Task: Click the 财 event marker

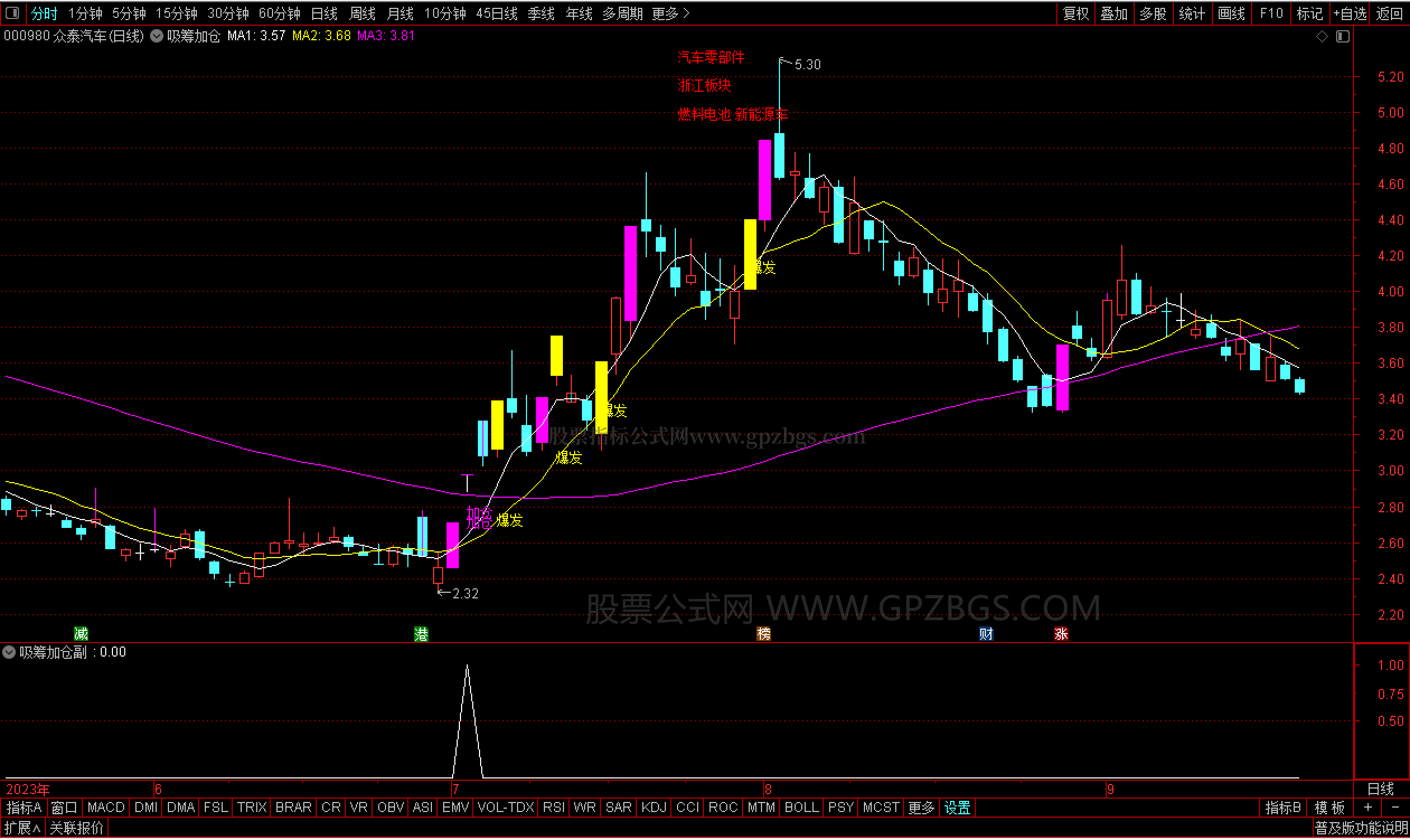Action: [986, 634]
